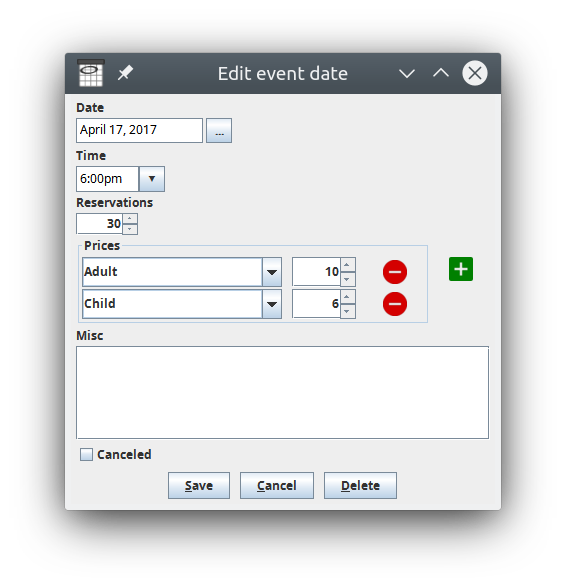
Task: Expand the Child price category dropdown
Action: pos(272,304)
